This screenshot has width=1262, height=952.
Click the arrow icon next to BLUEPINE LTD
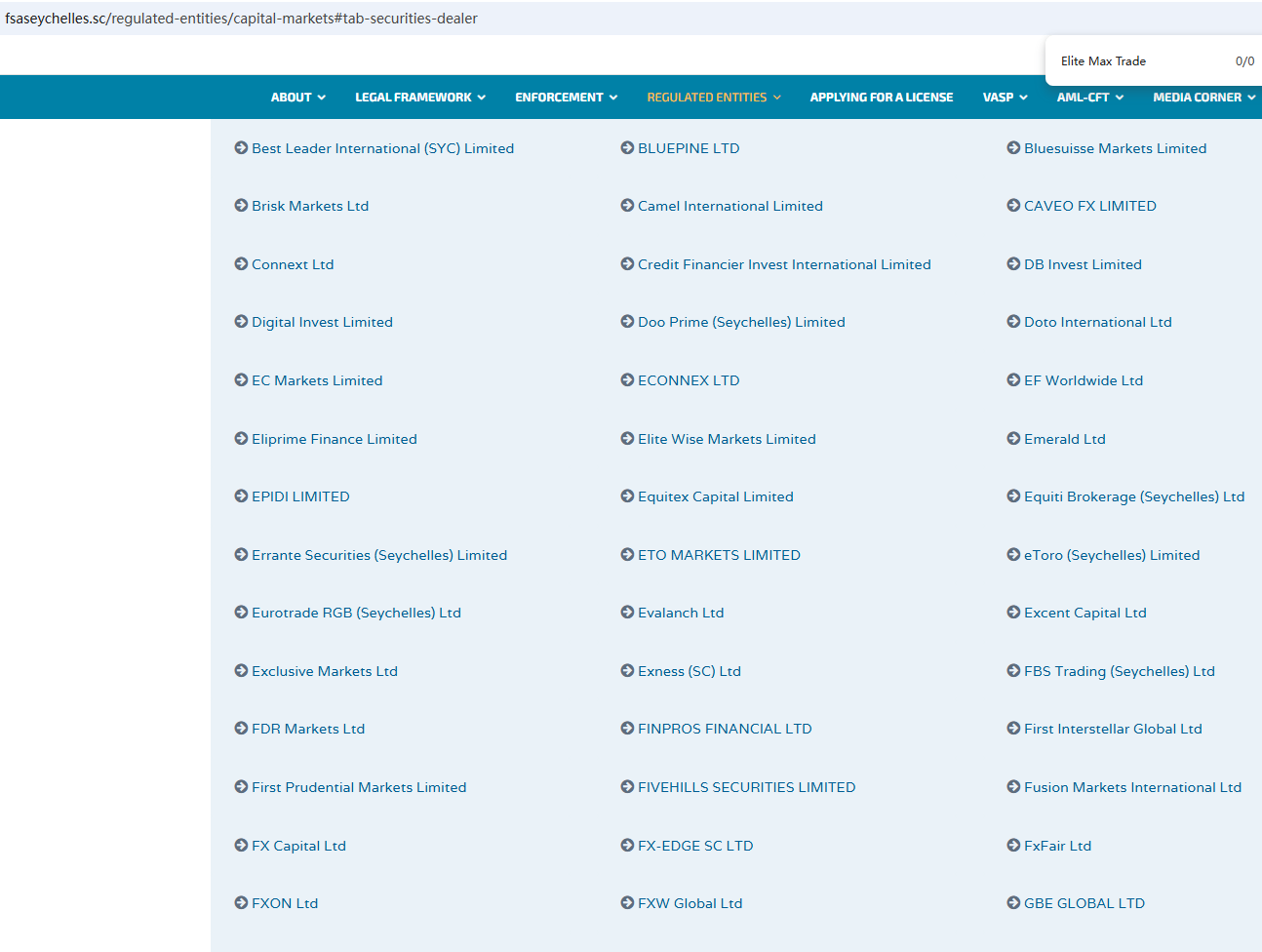pyautogui.click(x=627, y=148)
